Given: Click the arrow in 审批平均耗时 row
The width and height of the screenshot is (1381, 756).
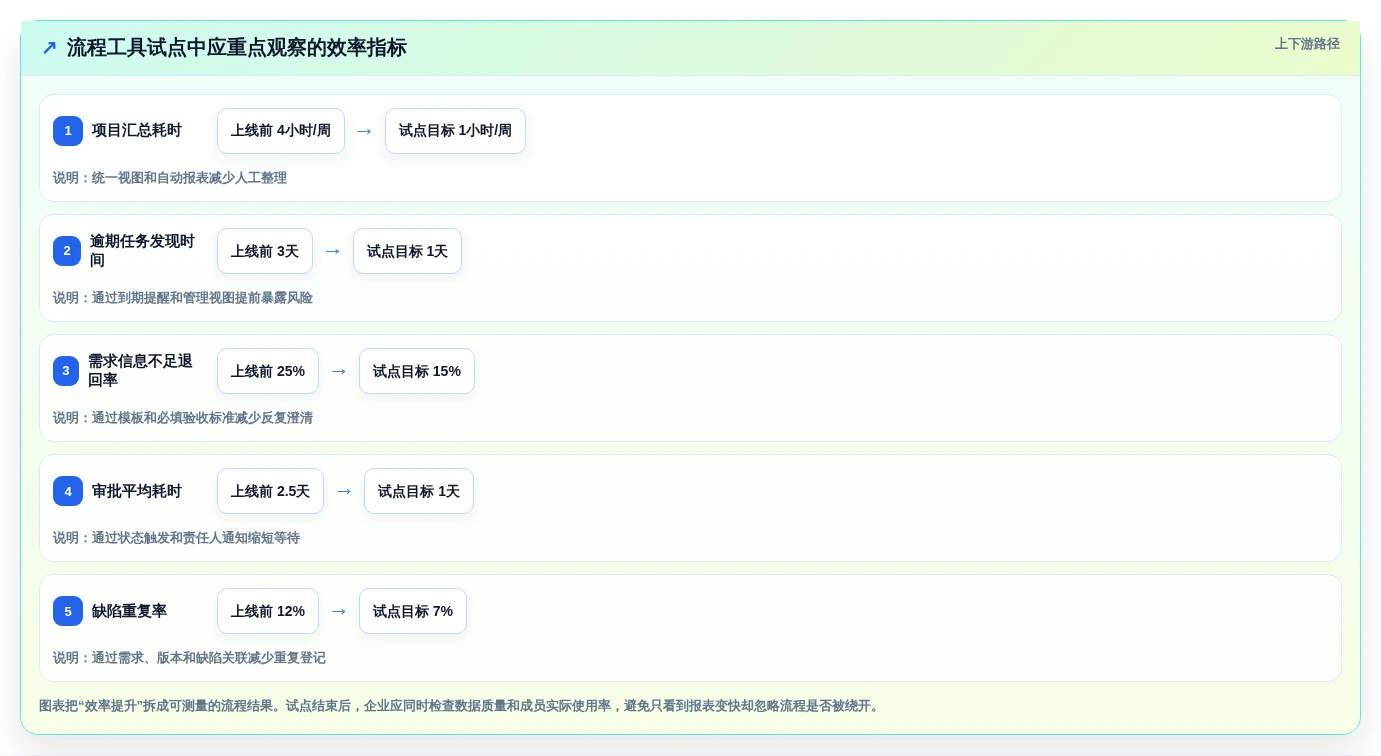Looking at the screenshot, I should point(344,491).
